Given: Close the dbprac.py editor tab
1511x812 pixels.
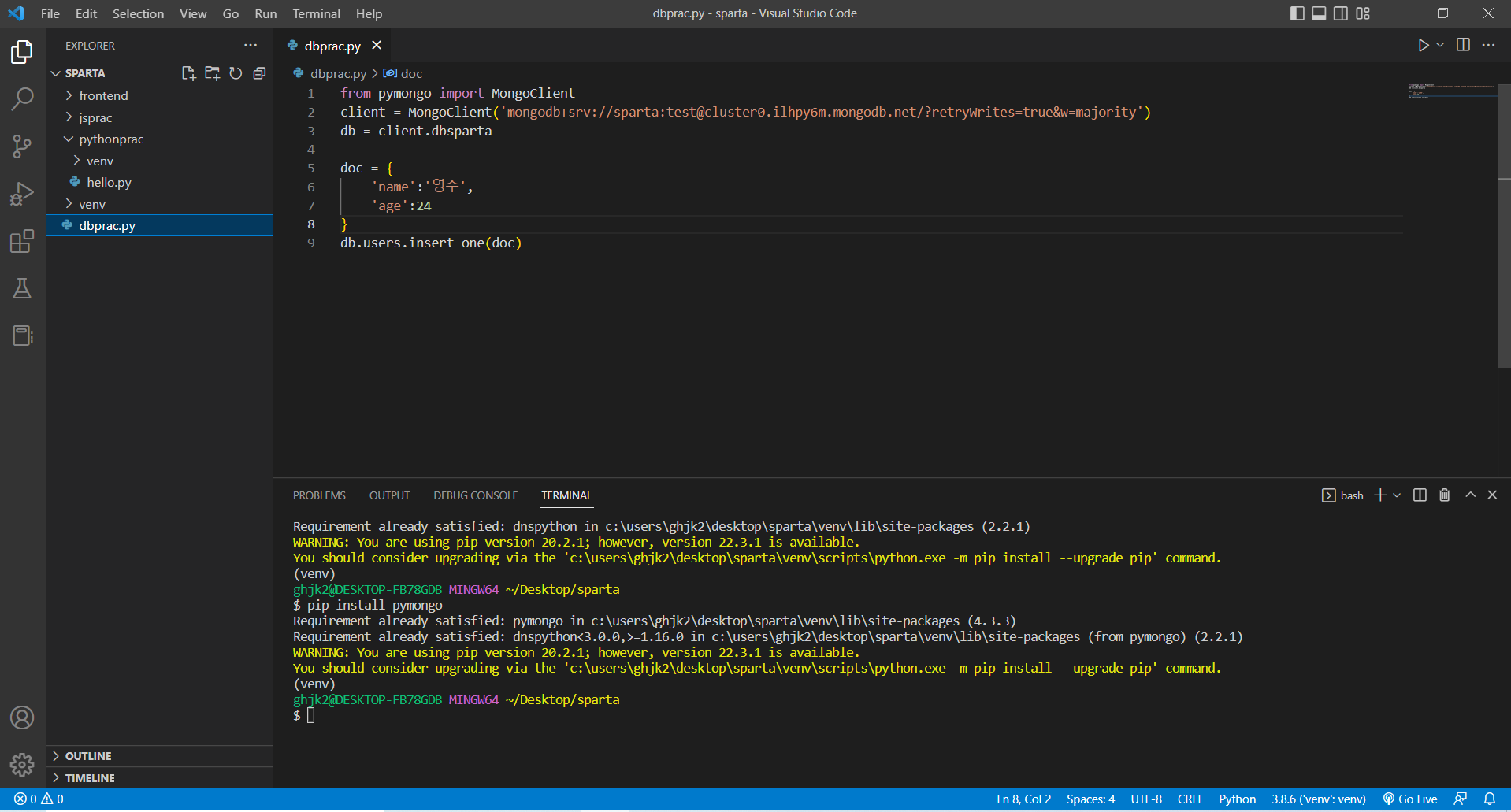Looking at the screenshot, I should [377, 45].
